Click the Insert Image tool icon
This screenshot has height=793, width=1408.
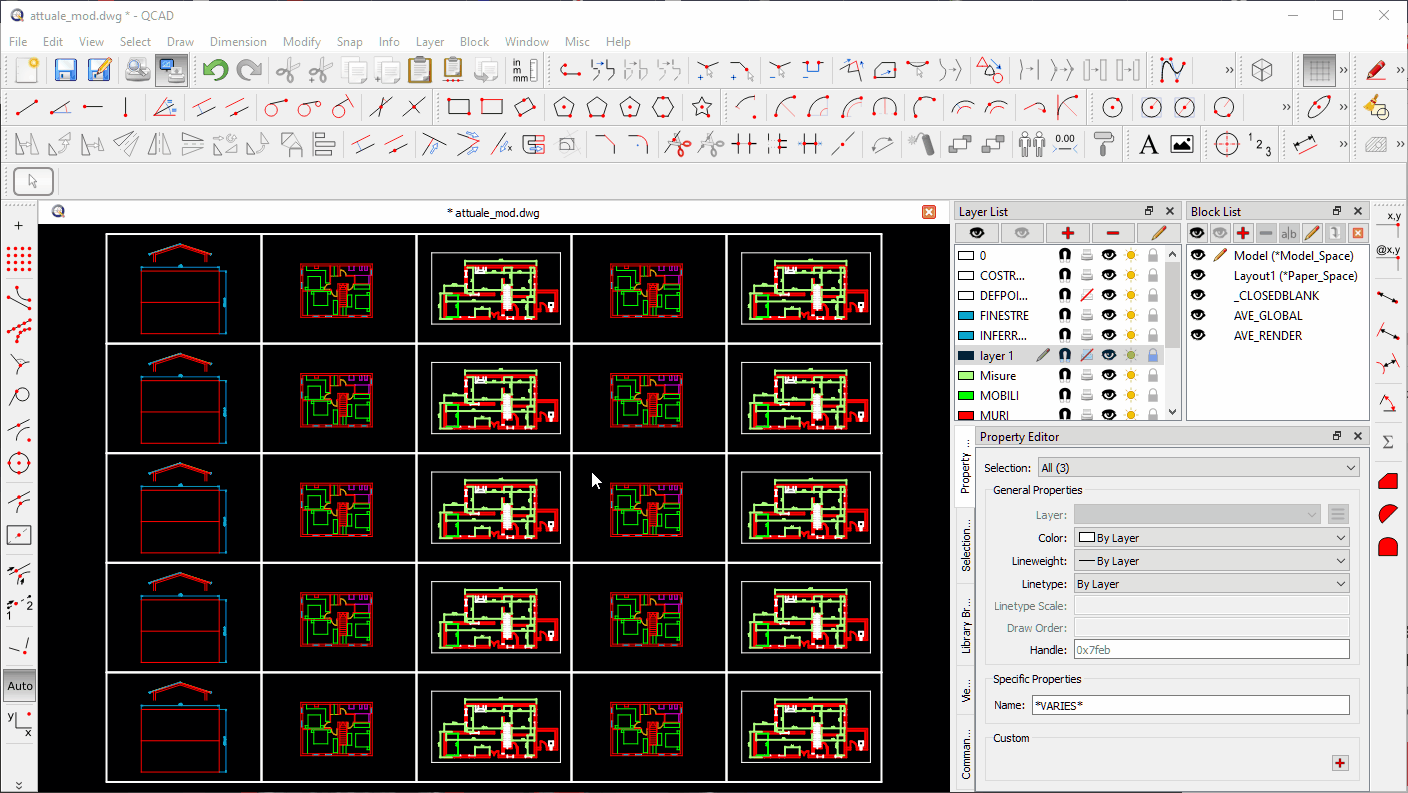[1182, 145]
